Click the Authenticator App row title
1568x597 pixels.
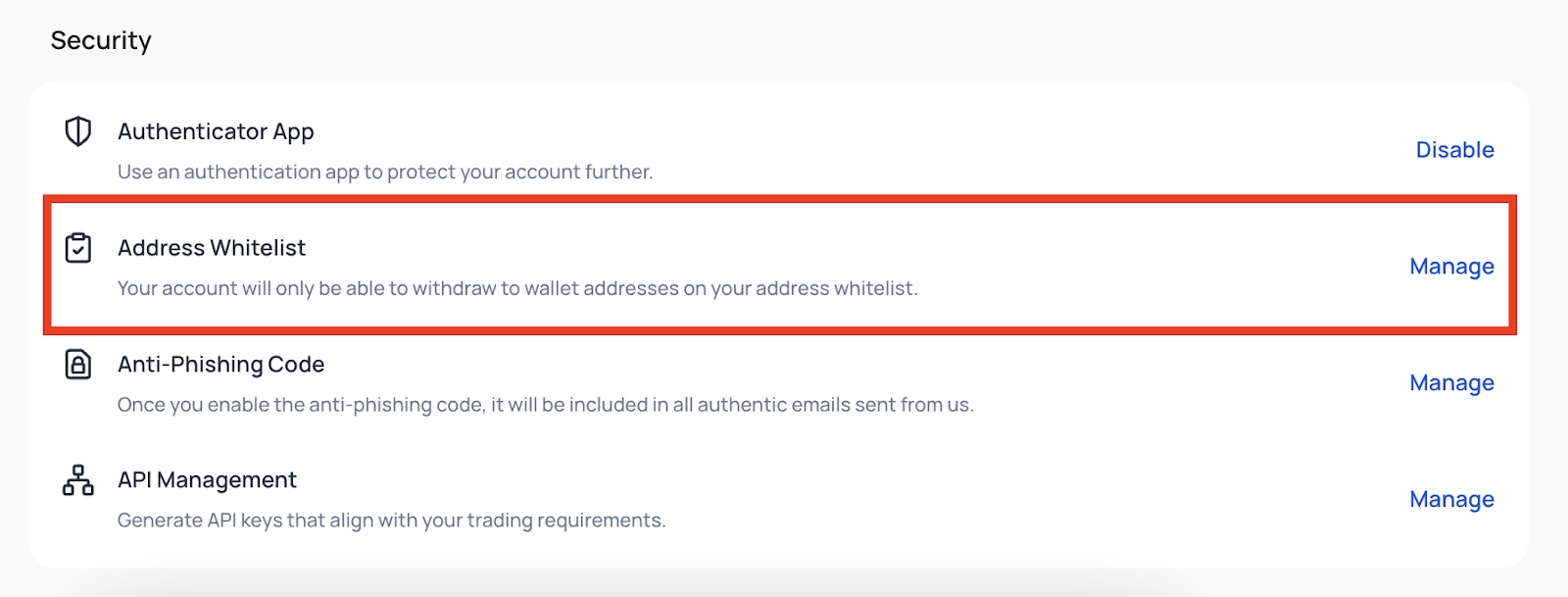(x=216, y=130)
